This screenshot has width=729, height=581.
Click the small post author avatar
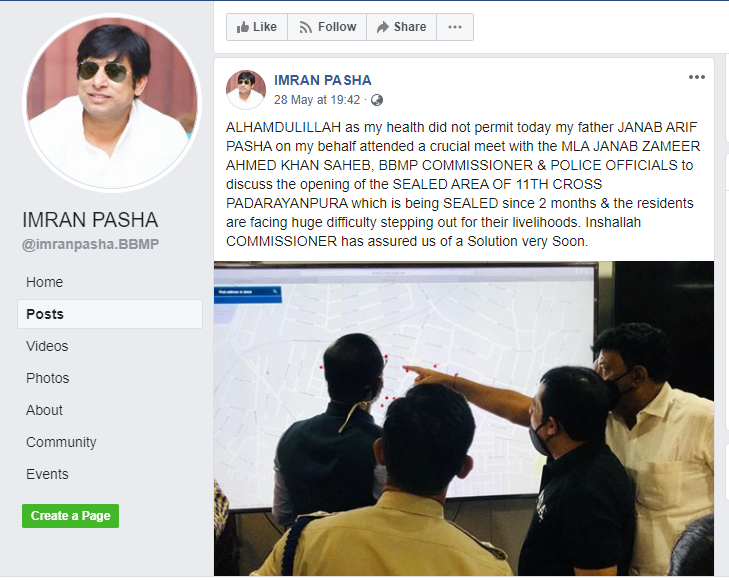pyautogui.click(x=245, y=90)
